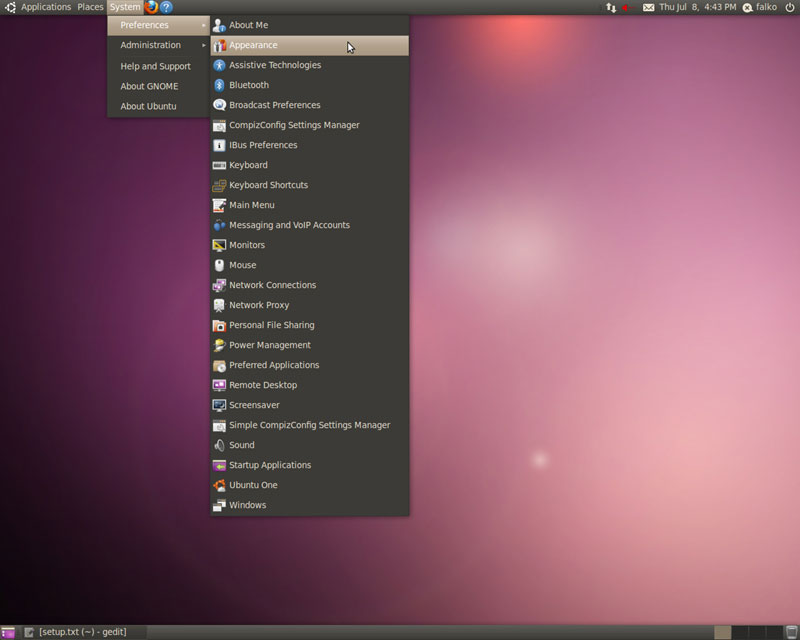Open Keyboard Shortcuts preferences
This screenshot has width=800, height=640.
tap(268, 185)
